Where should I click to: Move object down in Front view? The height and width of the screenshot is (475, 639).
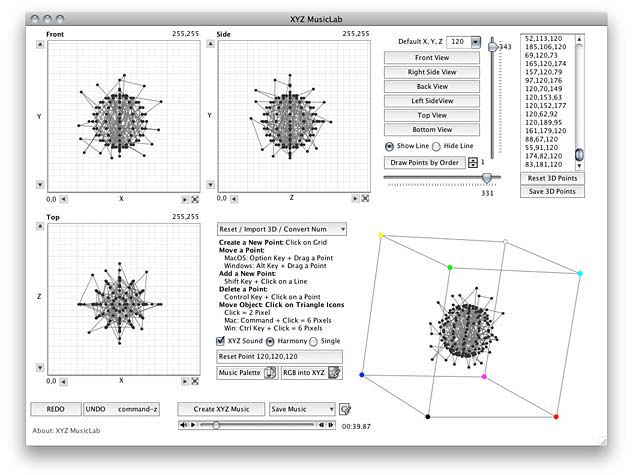pyautogui.click(x=40, y=185)
